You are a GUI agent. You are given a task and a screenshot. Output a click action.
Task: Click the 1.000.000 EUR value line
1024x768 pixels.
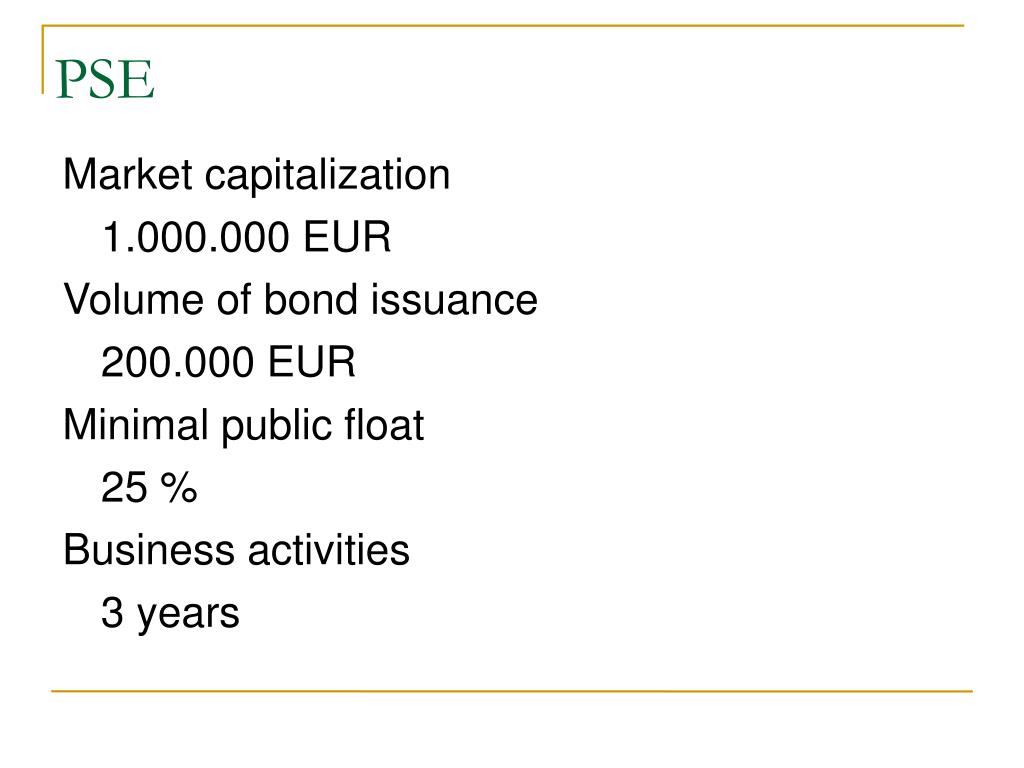(246, 236)
